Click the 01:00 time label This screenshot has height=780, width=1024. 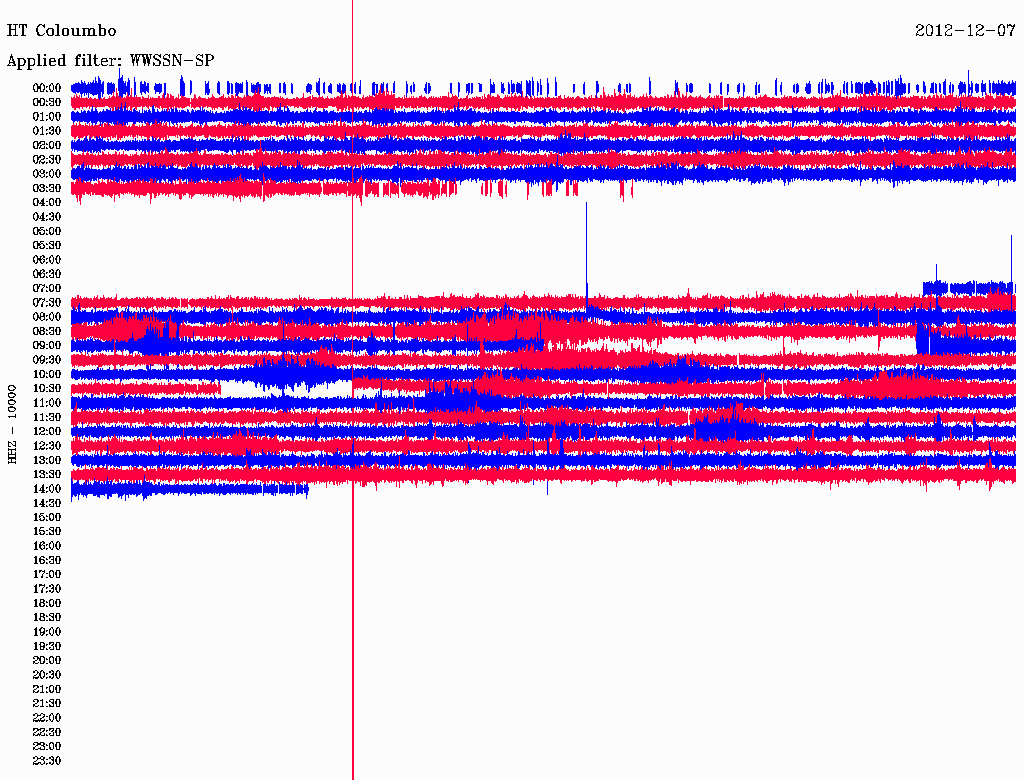[x=47, y=116]
